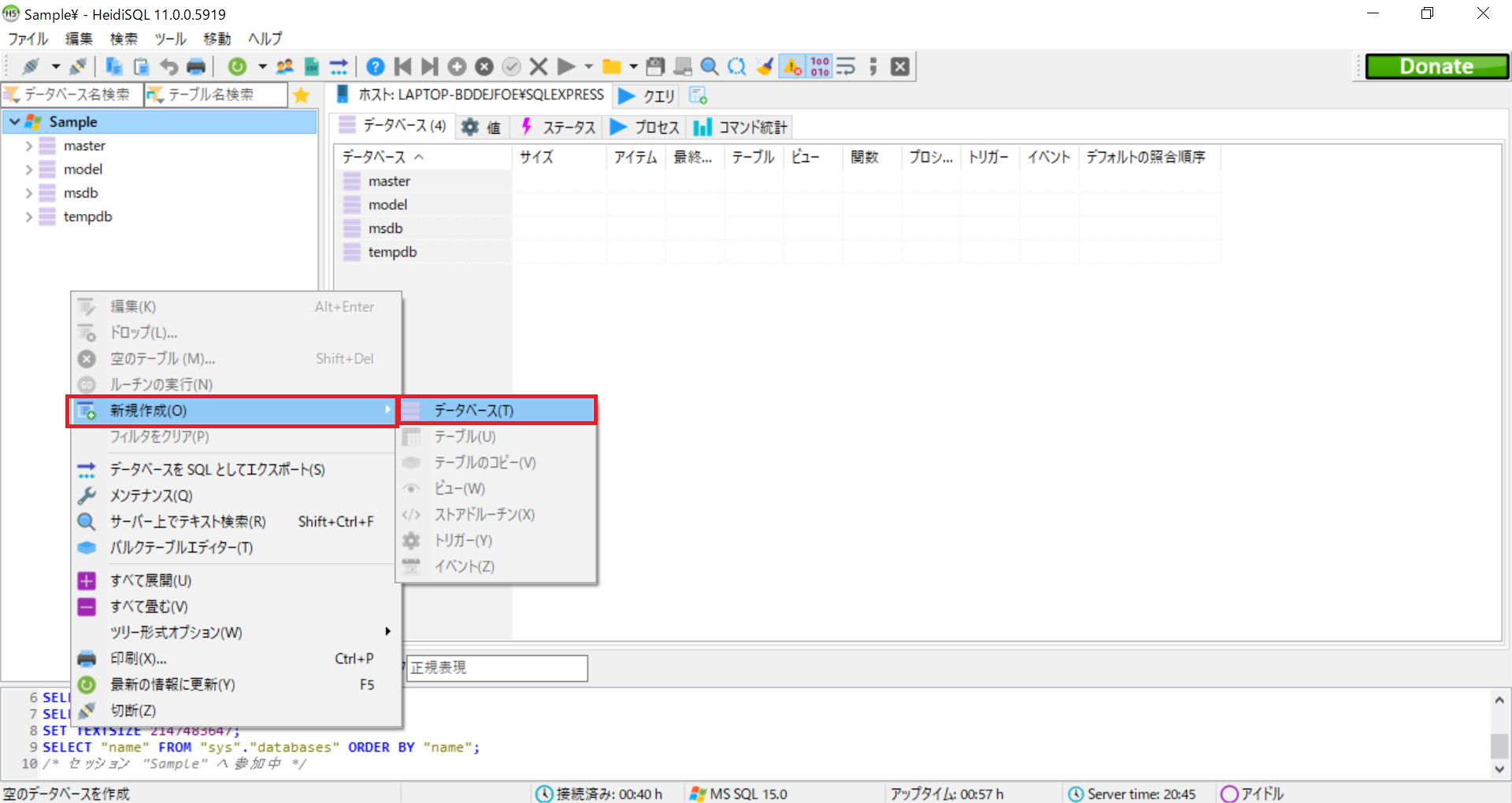
Task: Open dropdown arrow beside folder icon
Action: coord(633,66)
